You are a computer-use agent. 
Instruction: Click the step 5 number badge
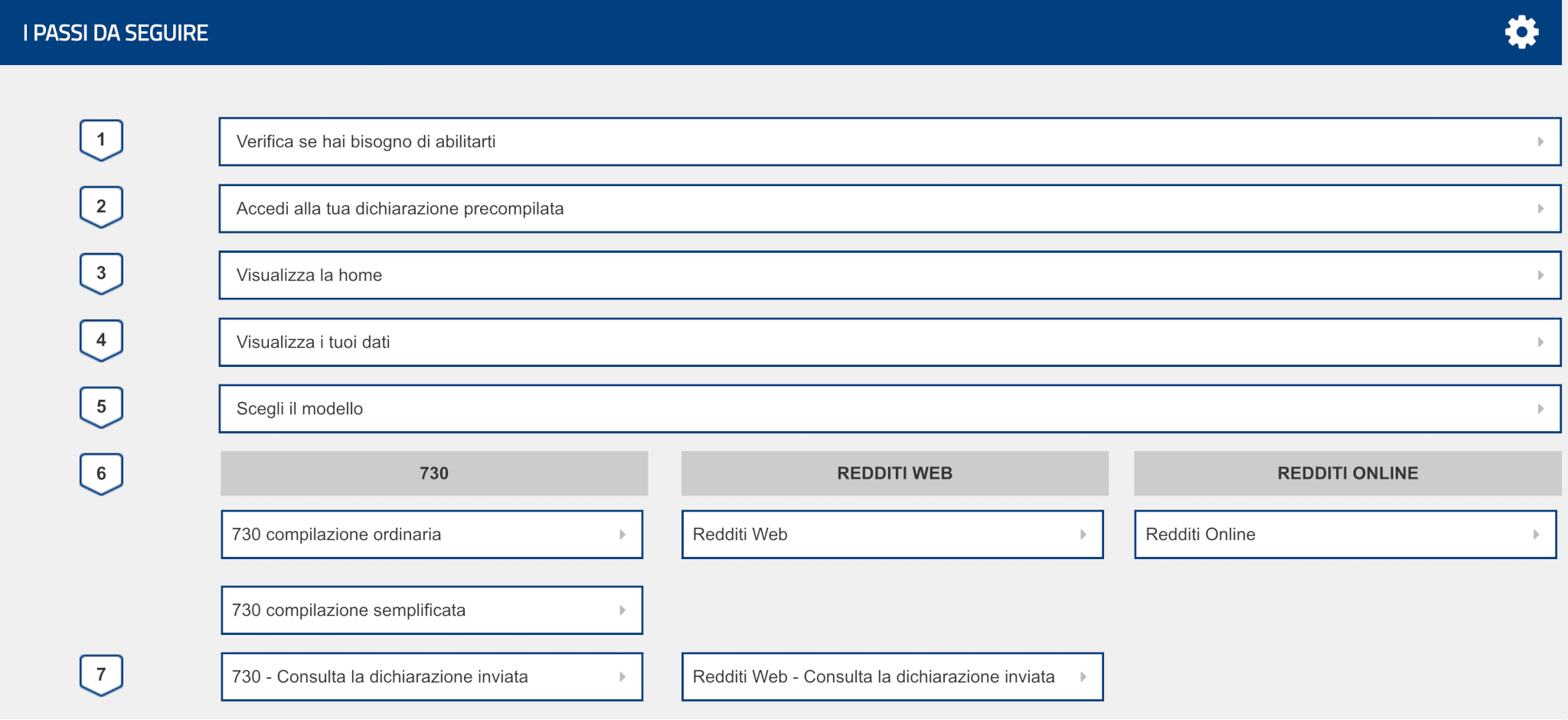click(101, 407)
